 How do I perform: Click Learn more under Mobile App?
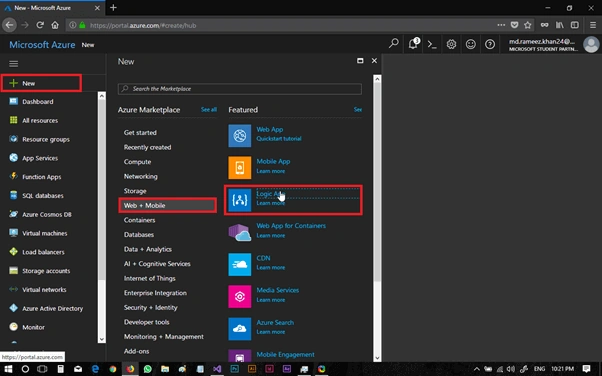coord(271,171)
